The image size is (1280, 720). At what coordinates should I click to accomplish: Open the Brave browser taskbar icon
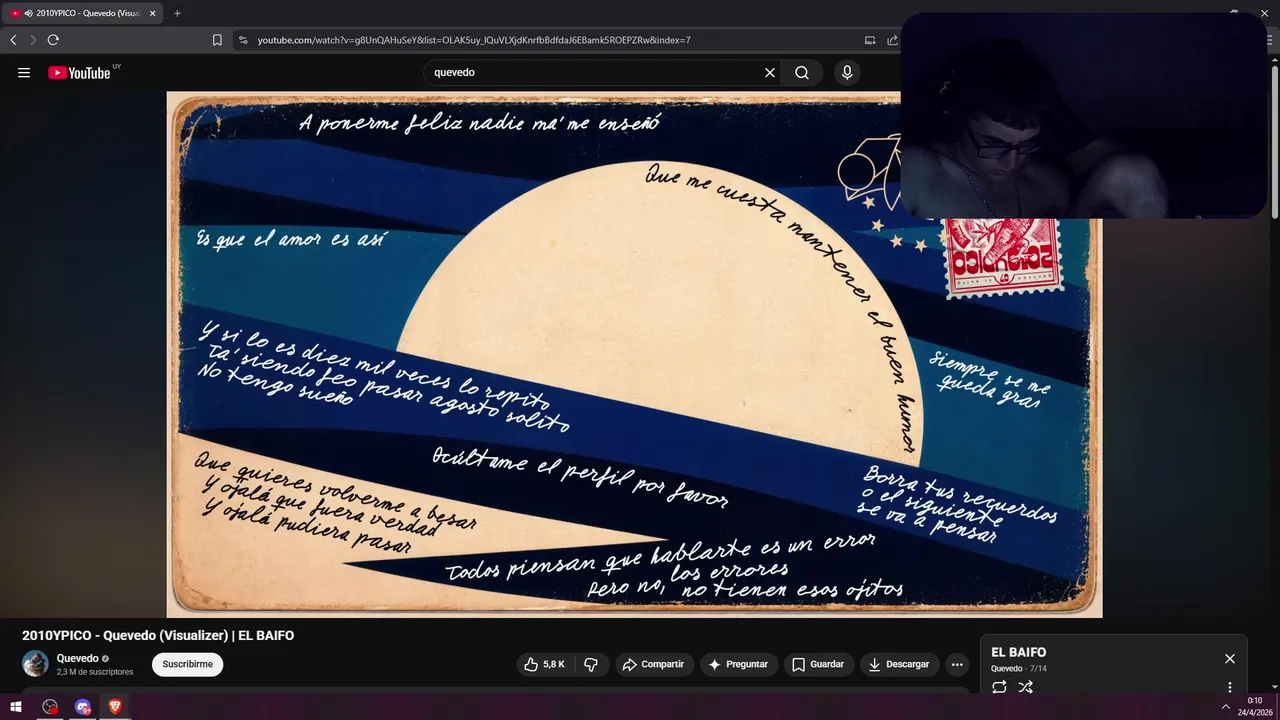(115, 707)
